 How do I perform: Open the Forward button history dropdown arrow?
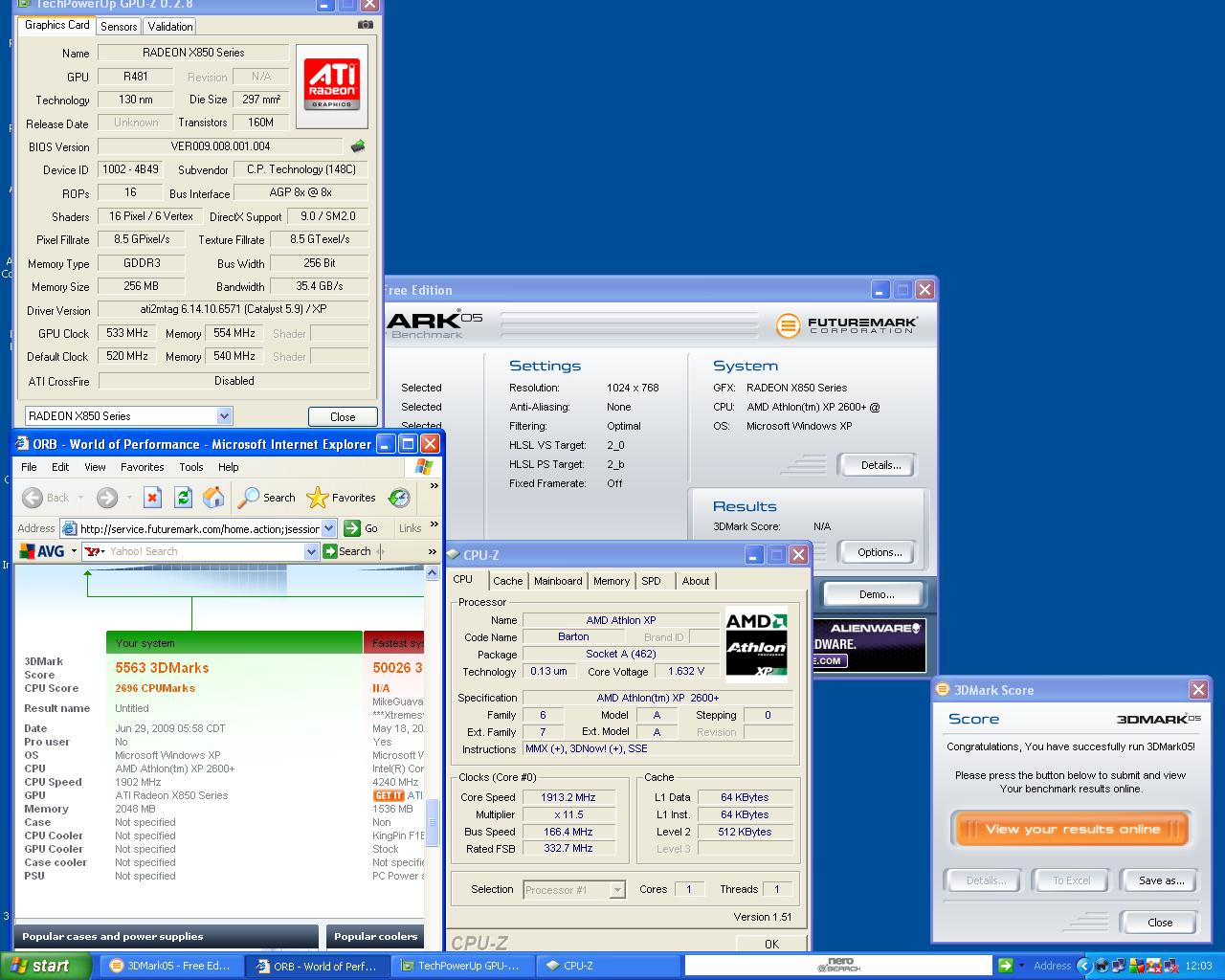127,498
